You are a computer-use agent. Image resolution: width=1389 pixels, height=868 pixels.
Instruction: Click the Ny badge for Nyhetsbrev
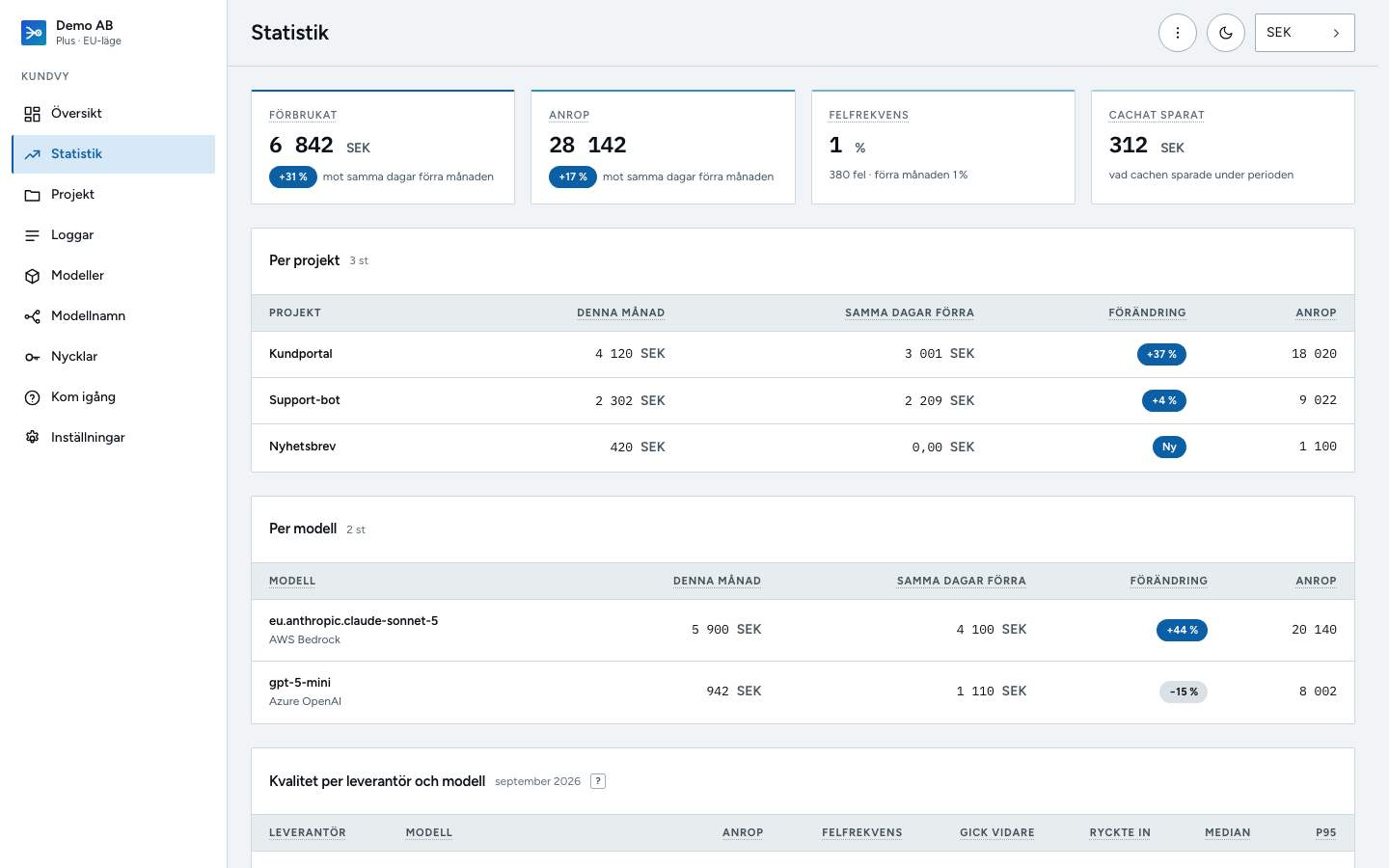coord(1169,447)
